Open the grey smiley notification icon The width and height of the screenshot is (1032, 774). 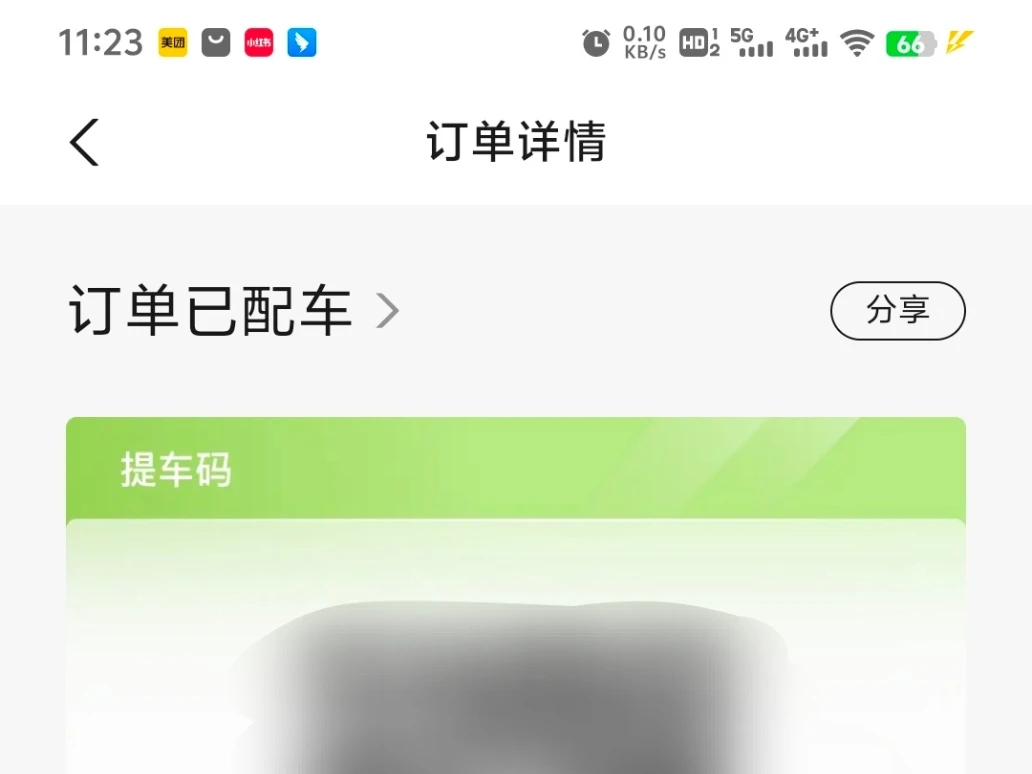click(216, 43)
